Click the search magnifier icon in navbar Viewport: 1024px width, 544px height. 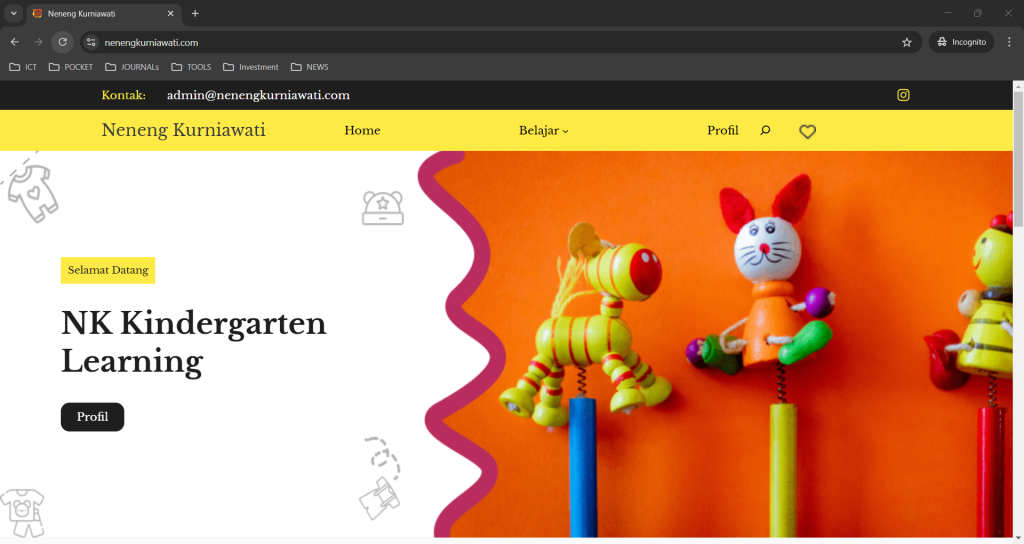(765, 131)
